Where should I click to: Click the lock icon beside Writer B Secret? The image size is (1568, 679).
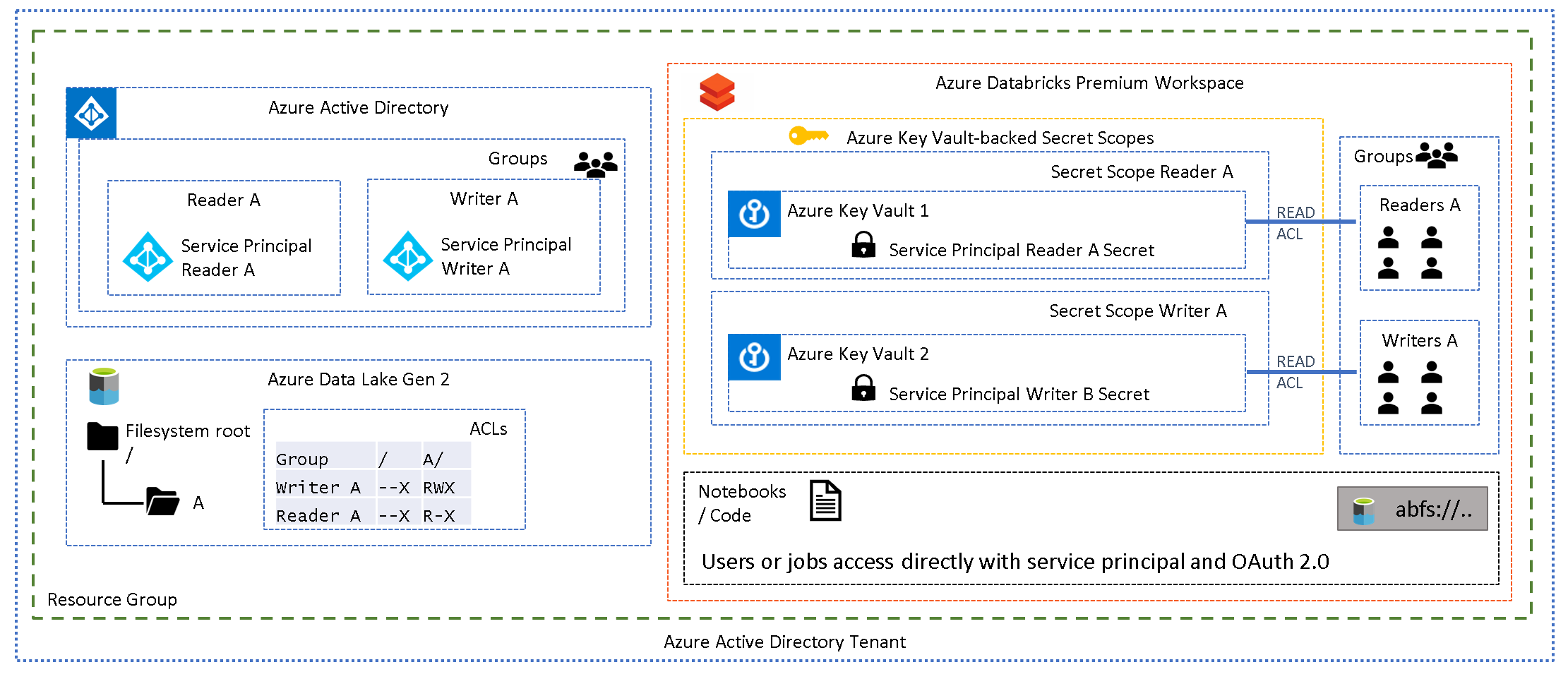863,387
